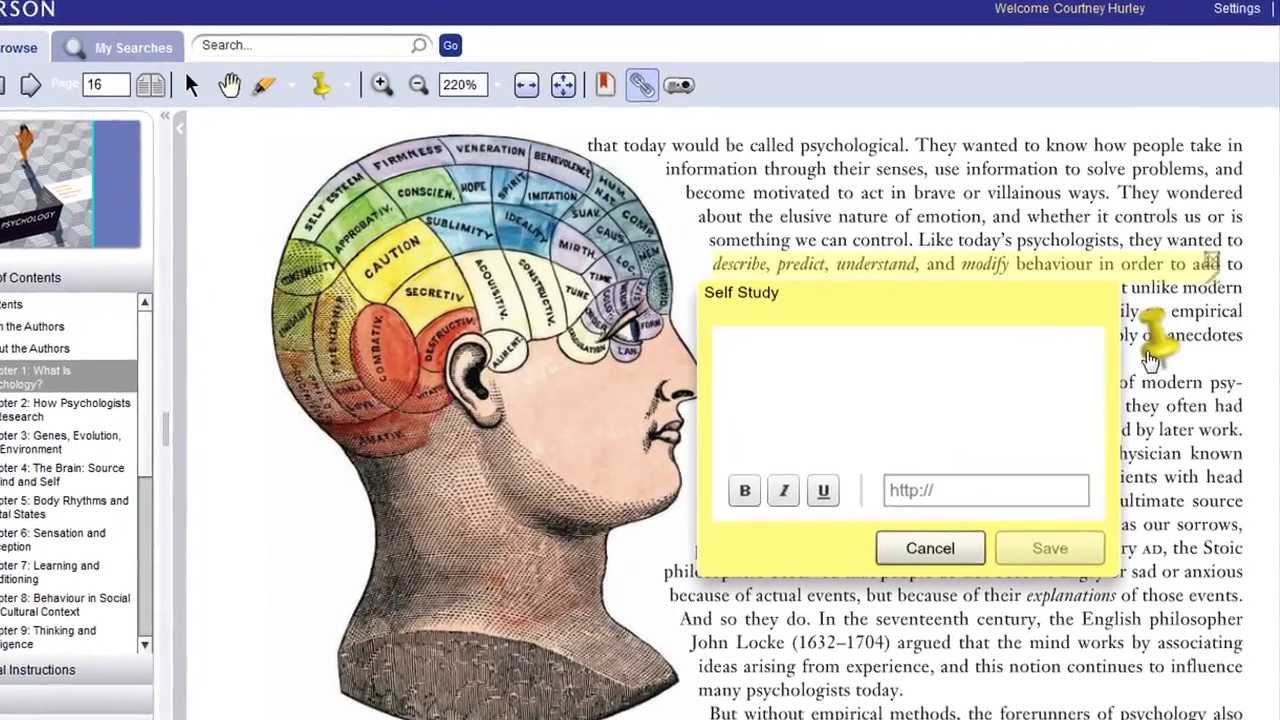Select highlighted Chapter 1 entry
This screenshot has width=1280, height=720.
coord(68,377)
